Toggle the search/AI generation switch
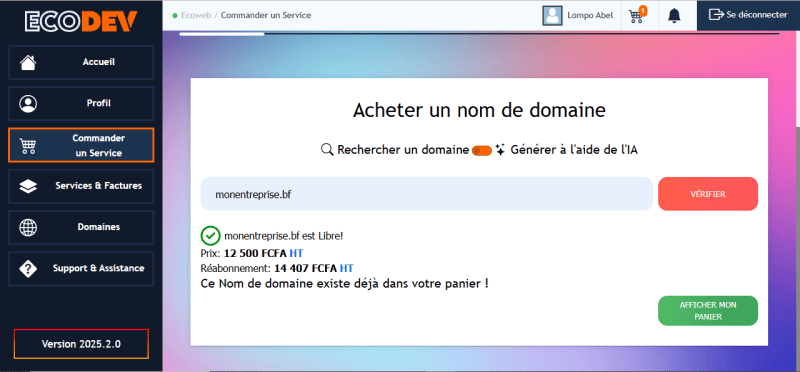 [482, 151]
